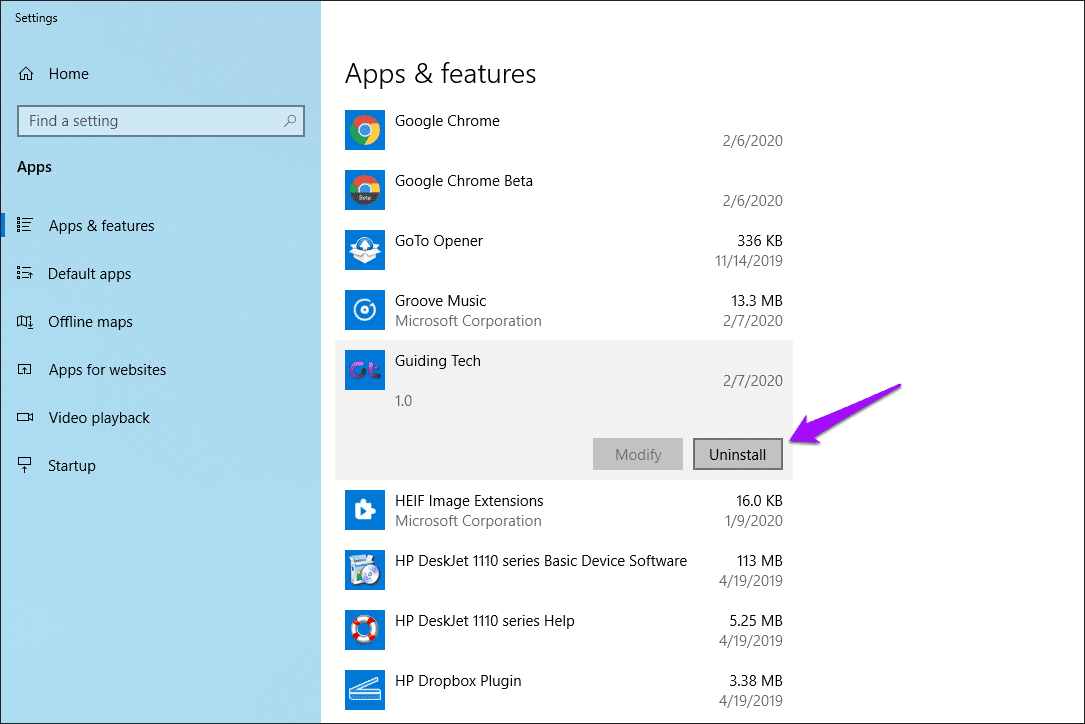Select HEIF Image Extensions entry
Image resolution: width=1085 pixels, height=724 pixels.
[563, 510]
